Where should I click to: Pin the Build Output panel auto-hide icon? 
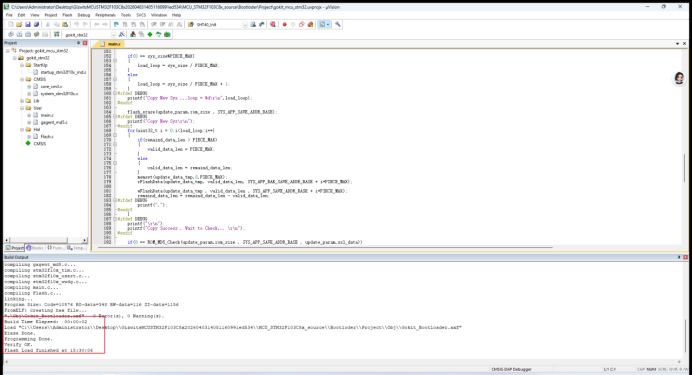click(679, 257)
